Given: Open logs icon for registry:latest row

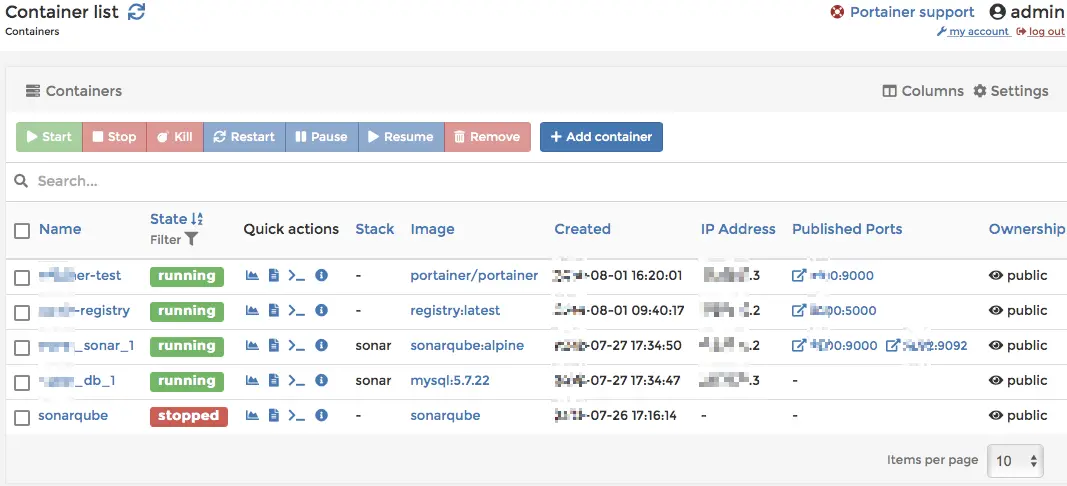Looking at the screenshot, I should point(274,310).
